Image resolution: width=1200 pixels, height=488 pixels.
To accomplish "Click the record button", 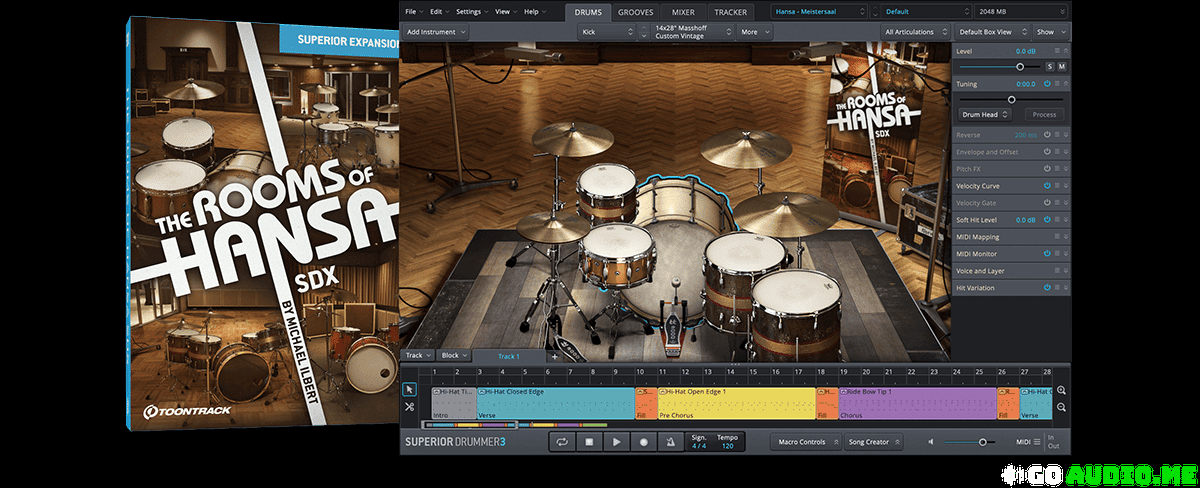I will coord(644,441).
